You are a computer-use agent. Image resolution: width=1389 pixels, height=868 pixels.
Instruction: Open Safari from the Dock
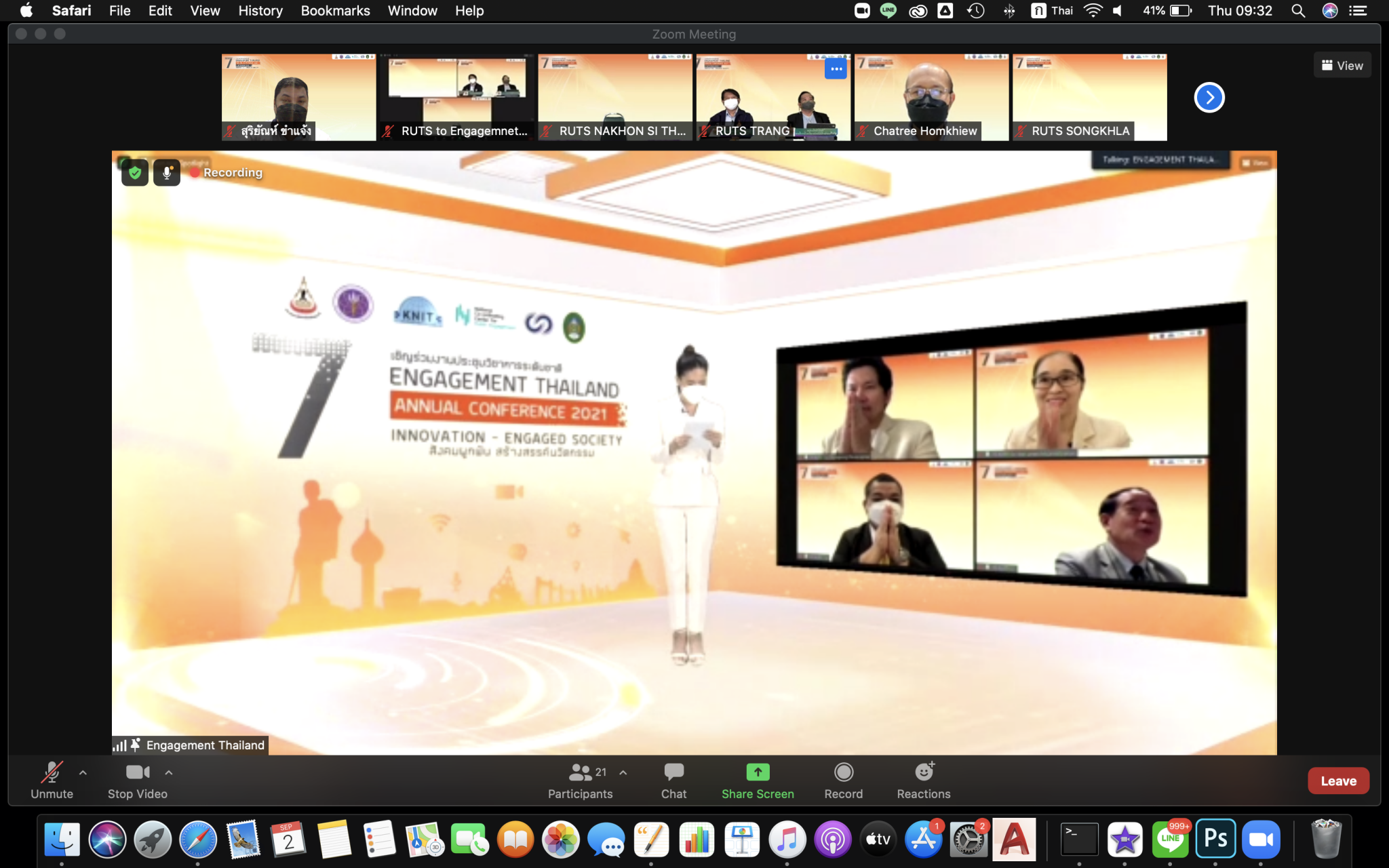198,840
